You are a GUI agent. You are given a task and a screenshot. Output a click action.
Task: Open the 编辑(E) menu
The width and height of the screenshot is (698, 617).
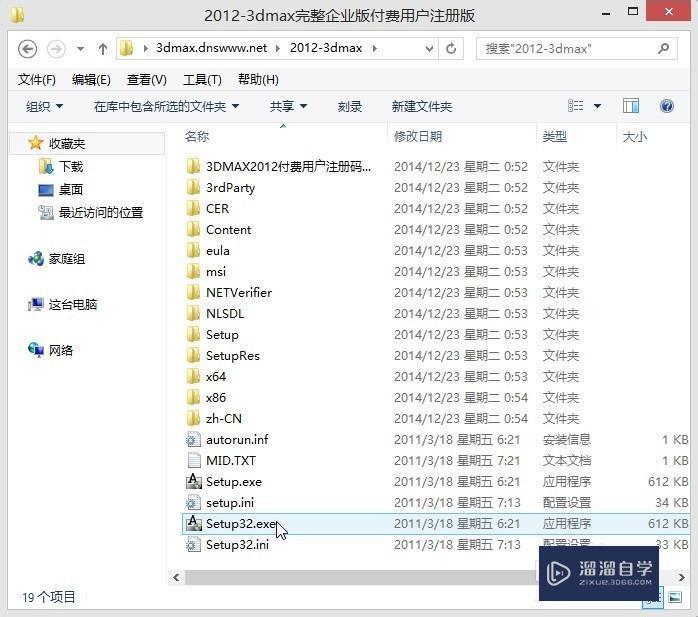91,80
